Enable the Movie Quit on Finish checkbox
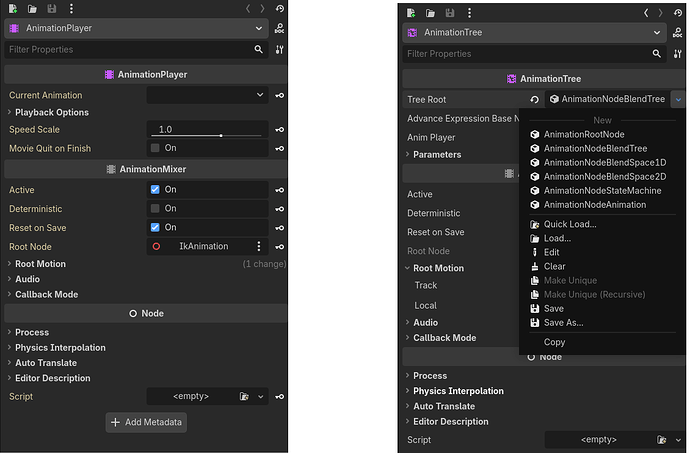This screenshot has height=453, width=690. pyautogui.click(x=155, y=148)
